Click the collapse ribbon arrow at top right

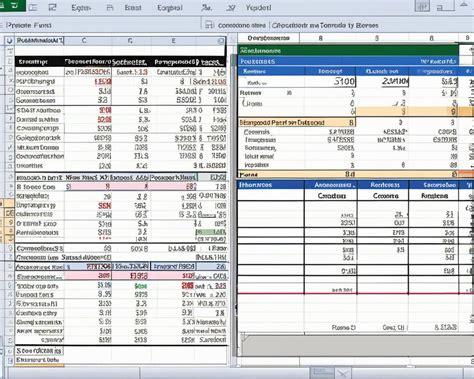coord(464,5)
